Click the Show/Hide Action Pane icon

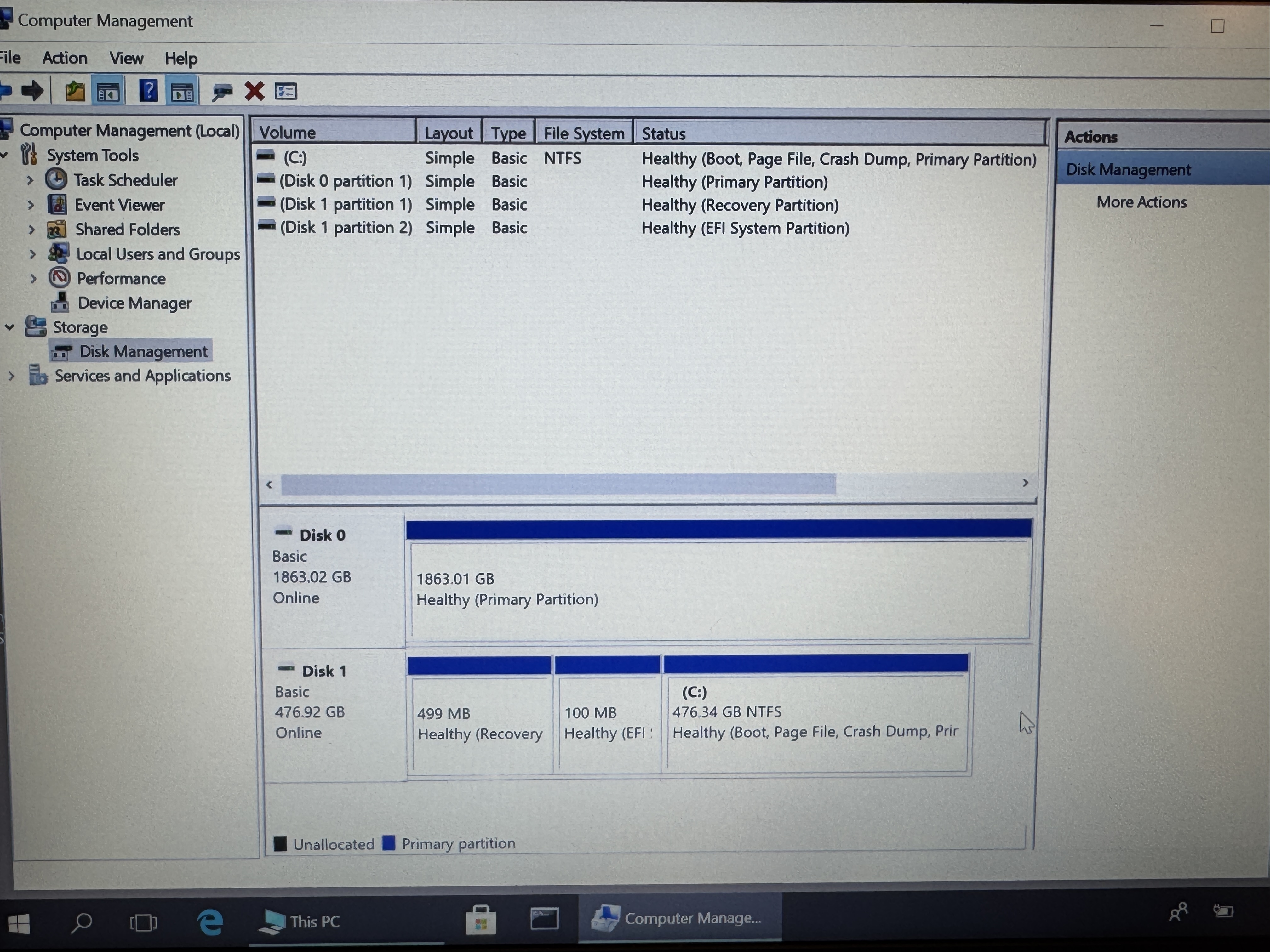pyautogui.click(x=182, y=92)
